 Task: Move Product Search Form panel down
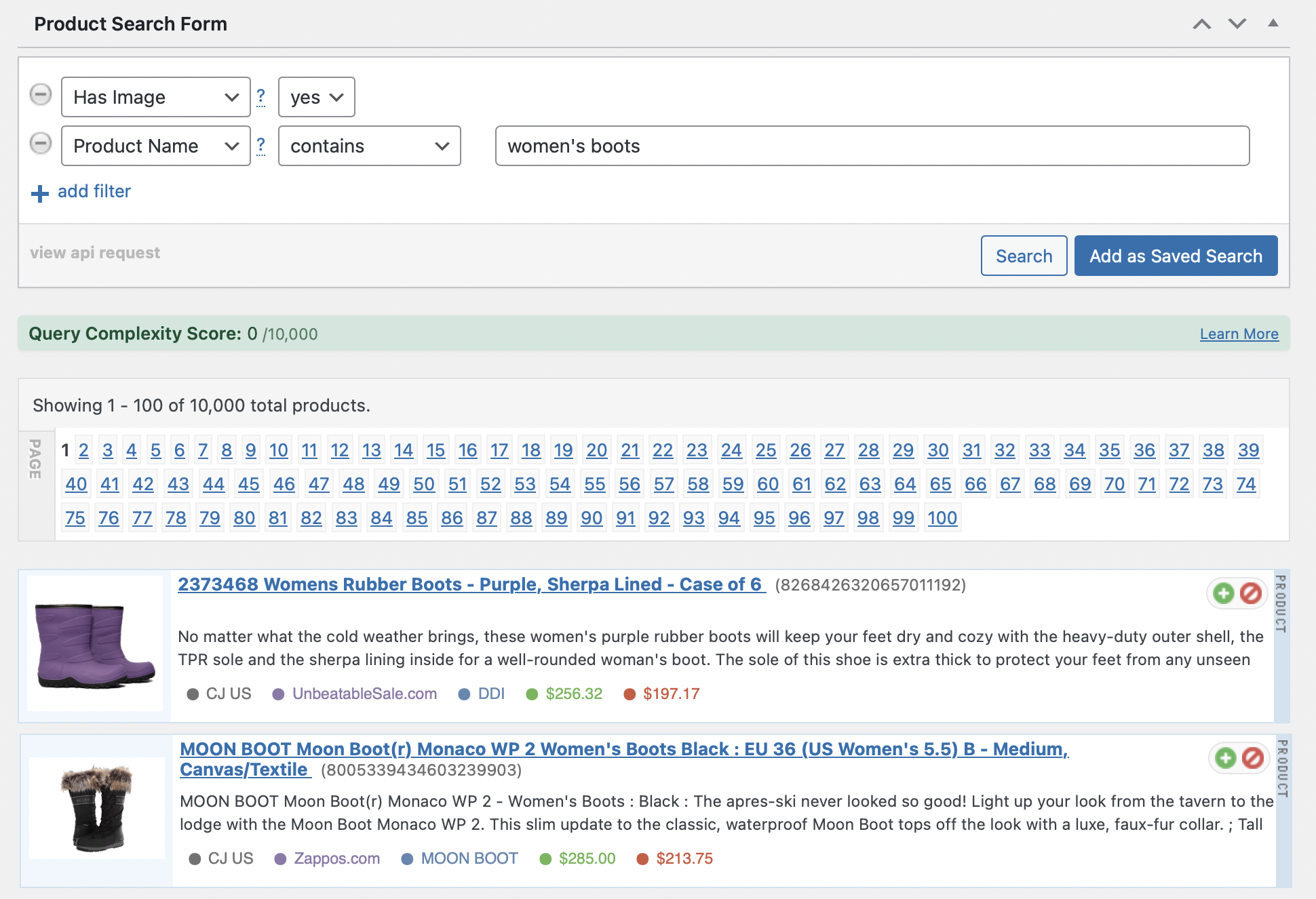click(x=1237, y=24)
